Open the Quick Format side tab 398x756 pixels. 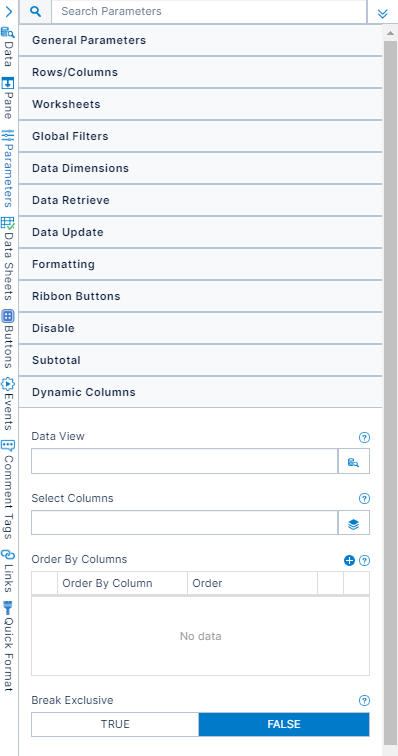click(8, 646)
